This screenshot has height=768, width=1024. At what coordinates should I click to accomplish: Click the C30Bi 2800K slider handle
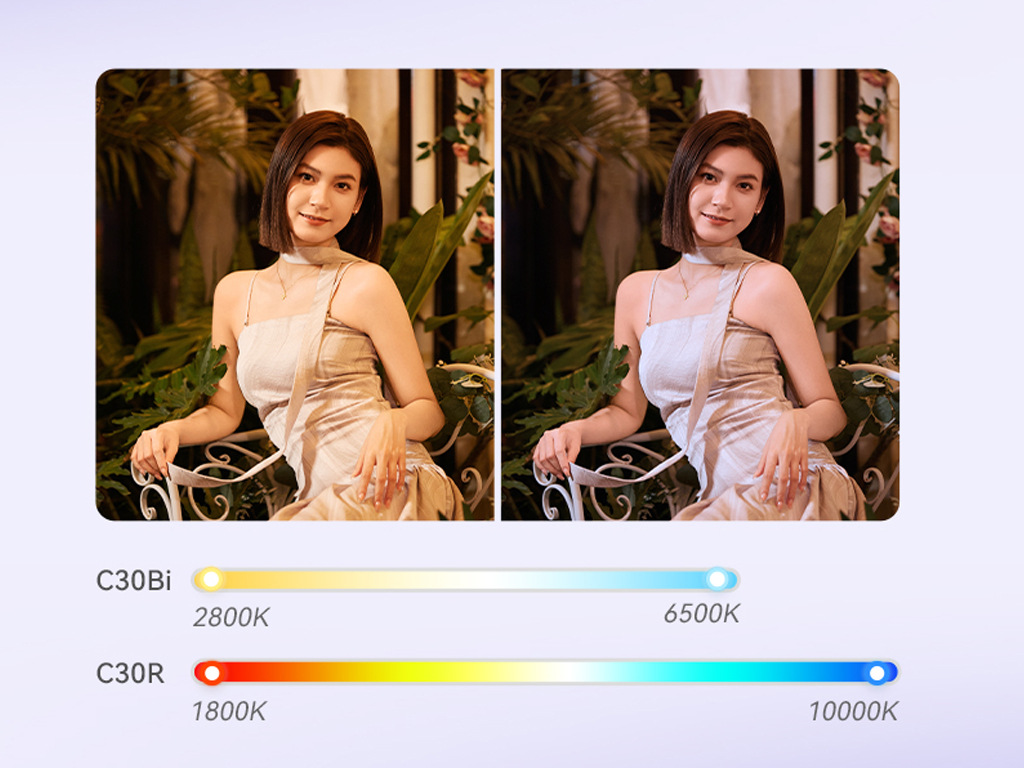click(211, 579)
